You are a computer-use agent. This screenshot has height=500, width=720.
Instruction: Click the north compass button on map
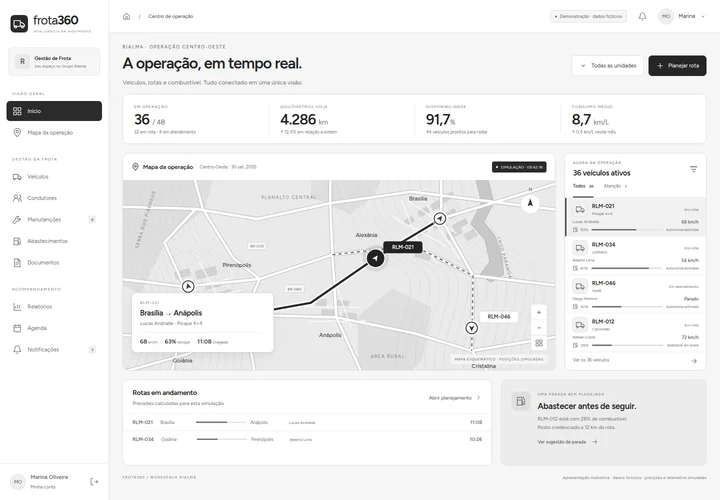coord(530,203)
